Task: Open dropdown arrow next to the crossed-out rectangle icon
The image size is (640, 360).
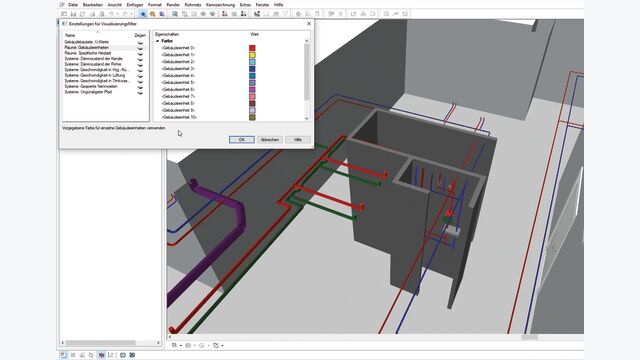Action: click(x=222, y=346)
